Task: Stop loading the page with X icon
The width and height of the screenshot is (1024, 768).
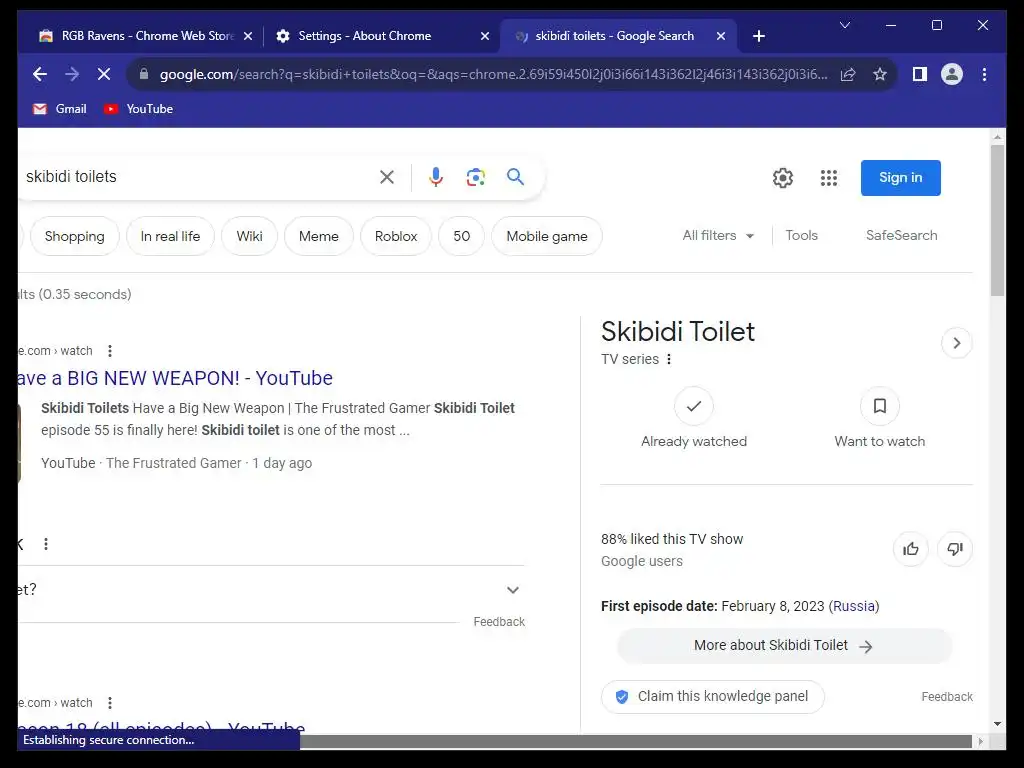Action: point(104,74)
